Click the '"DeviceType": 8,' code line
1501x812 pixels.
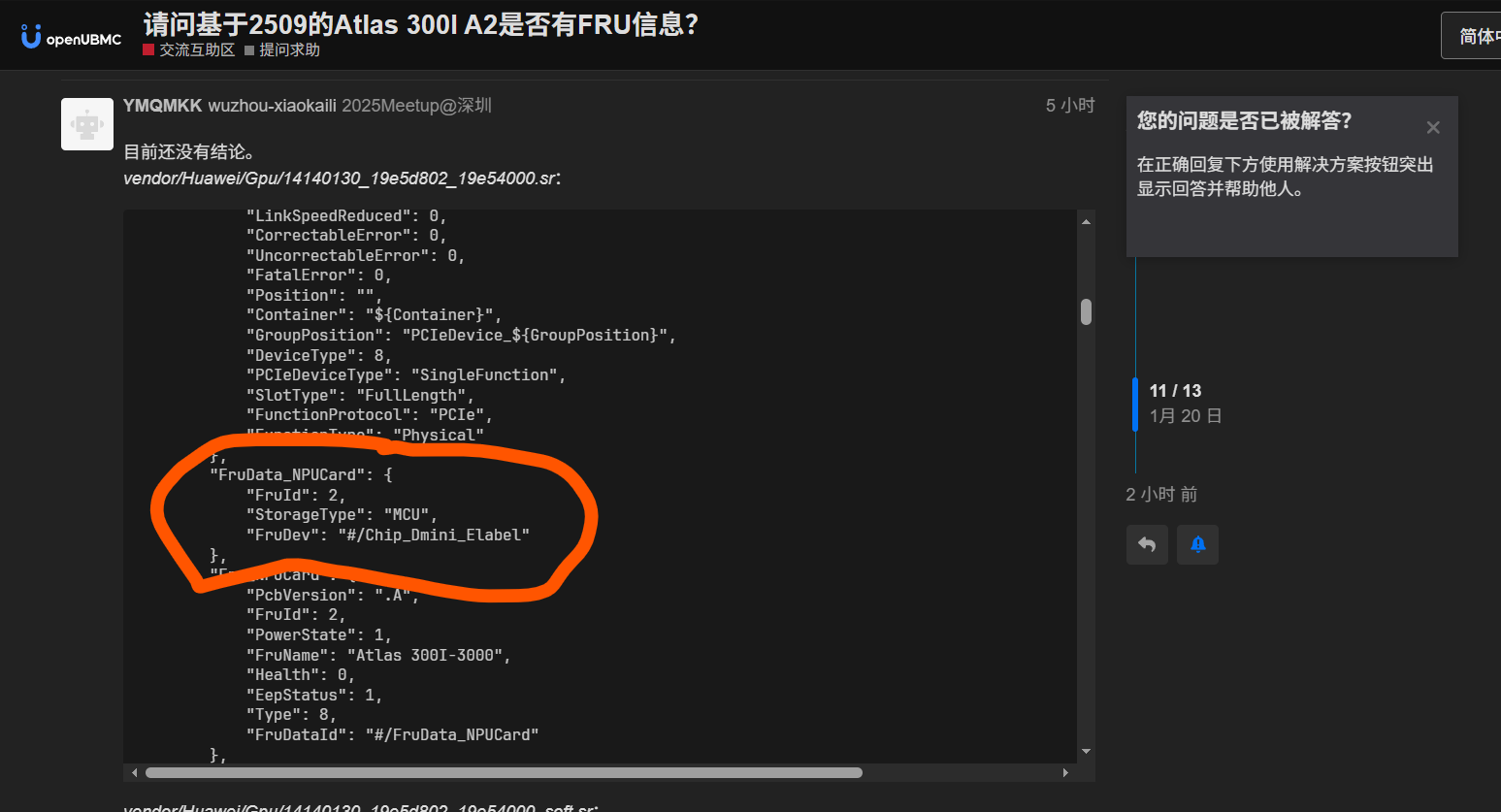(x=319, y=356)
